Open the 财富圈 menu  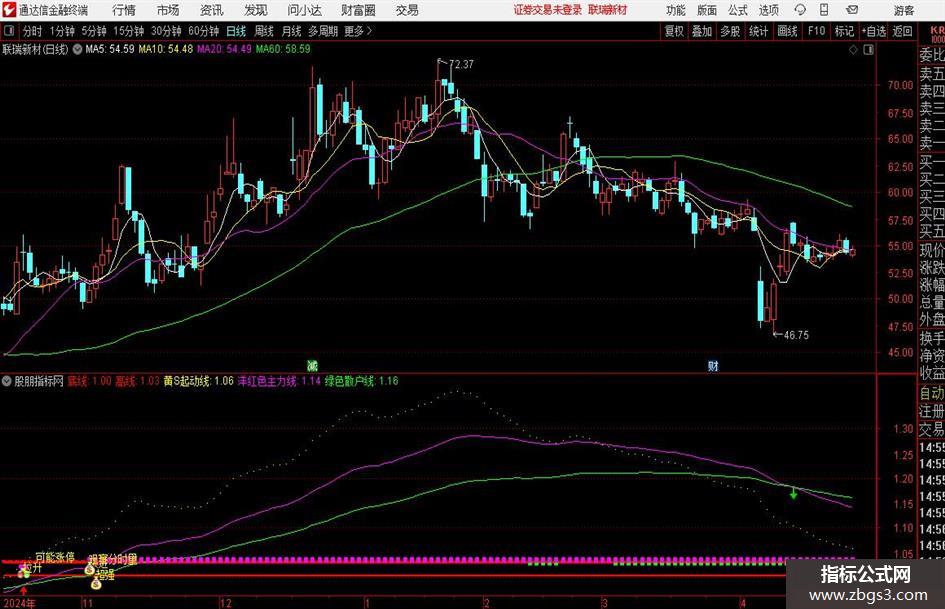tap(358, 10)
